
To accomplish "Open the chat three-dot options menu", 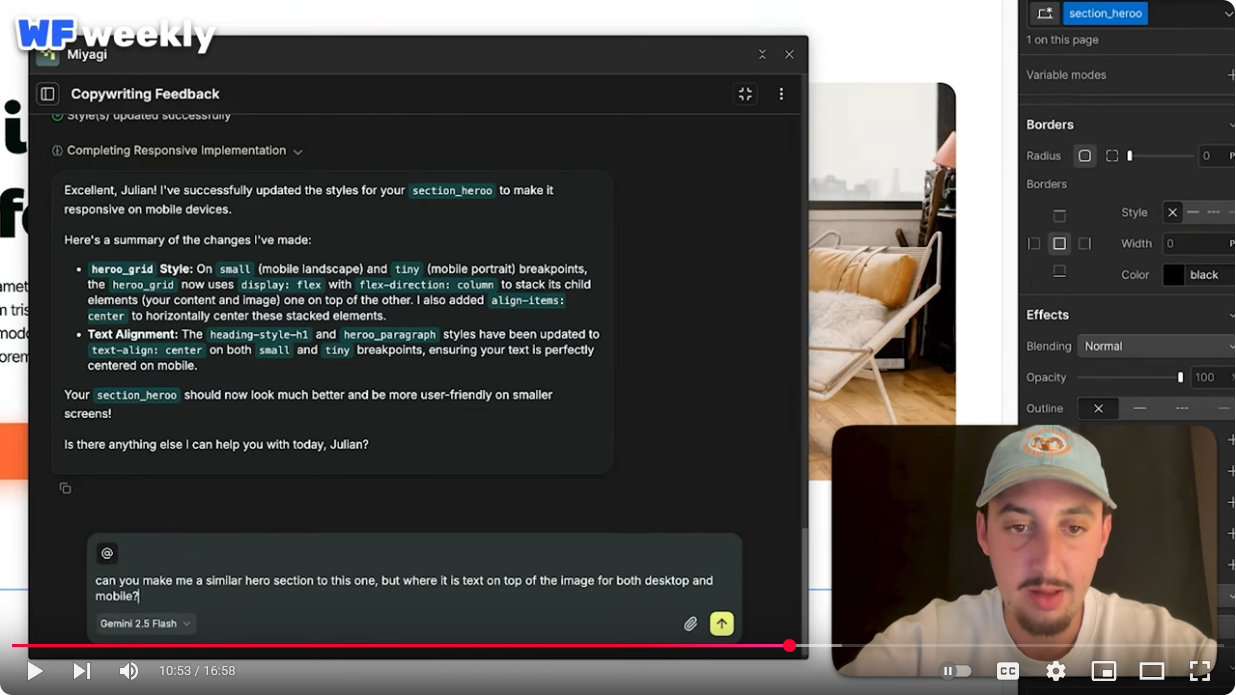I will click(781, 94).
